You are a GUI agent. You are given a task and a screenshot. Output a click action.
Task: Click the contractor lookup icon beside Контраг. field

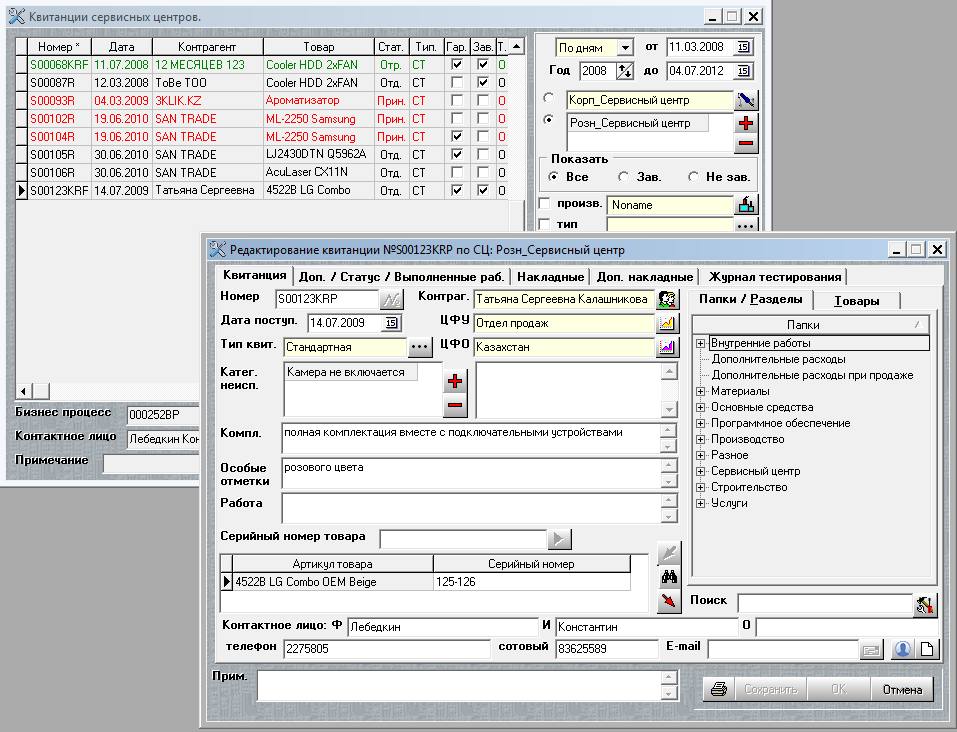click(x=667, y=299)
